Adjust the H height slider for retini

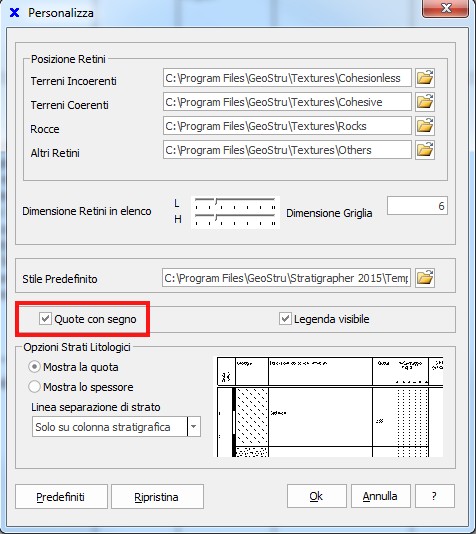pyautogui.click(x=235, y=219)
